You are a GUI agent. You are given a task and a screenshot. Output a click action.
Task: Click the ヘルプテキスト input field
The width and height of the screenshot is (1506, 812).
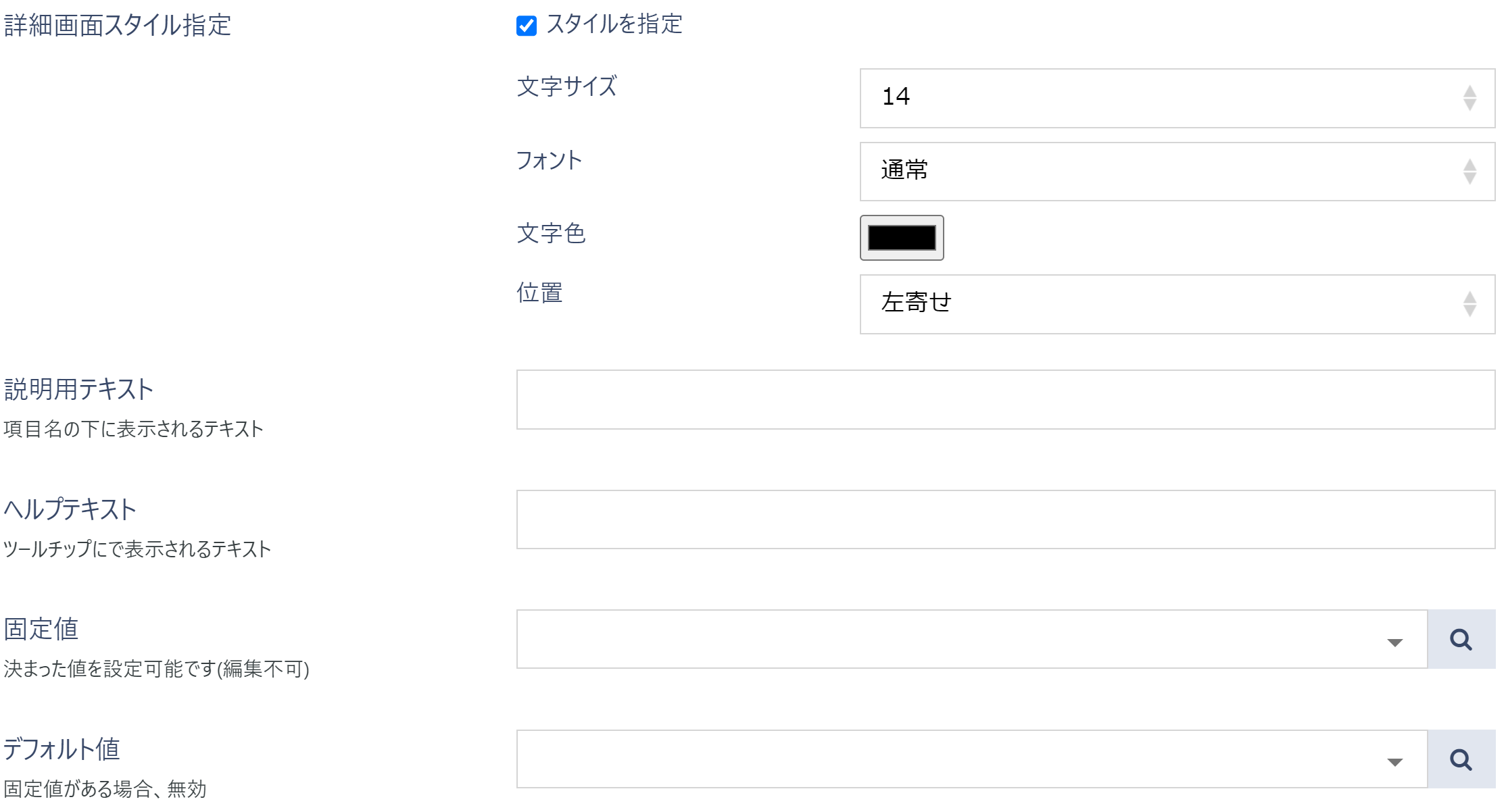pos(1005,519)
